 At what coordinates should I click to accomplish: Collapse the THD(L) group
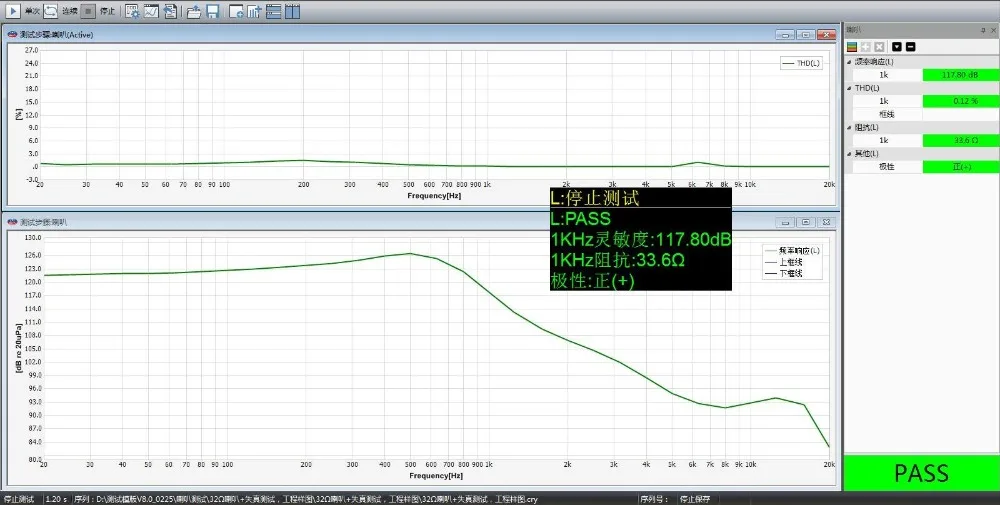[849, 88]
